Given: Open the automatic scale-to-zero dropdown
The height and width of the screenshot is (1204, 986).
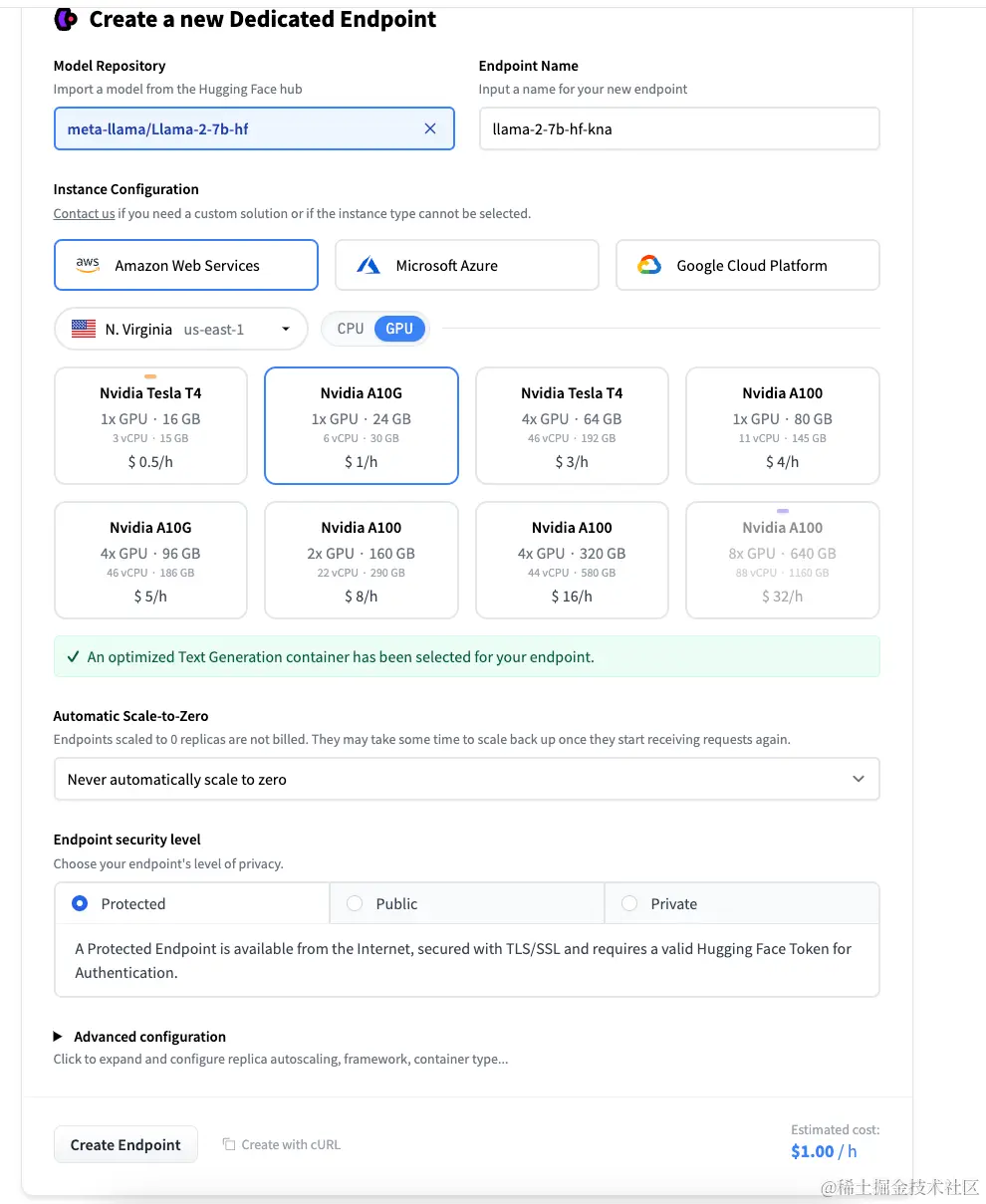Looking at the screenshot, I should (466, 779).
